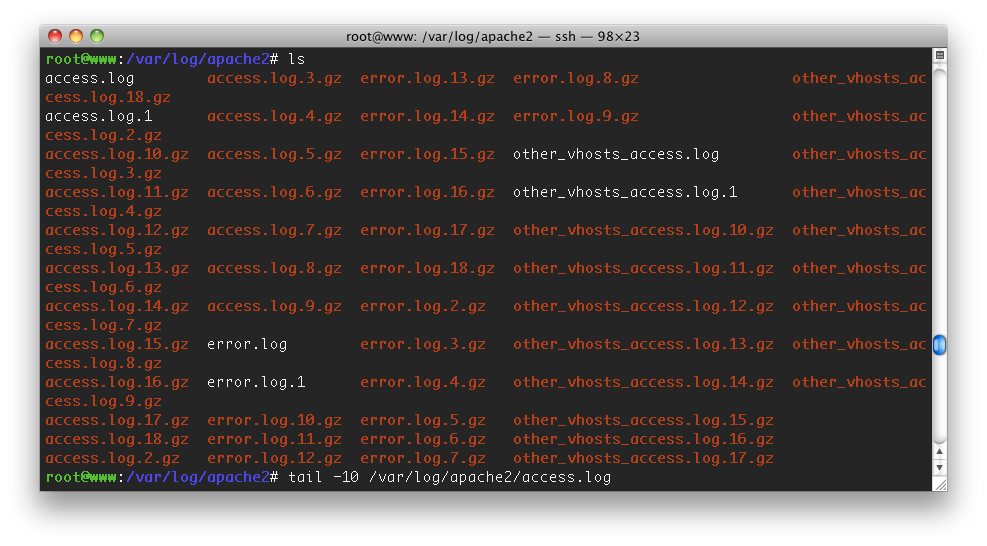Image resolution: width=987 pixels, height=546 pixels.
Task: Select the 'other_vhosts_access.log.17.gz' file name
Action: click(643, 458)
